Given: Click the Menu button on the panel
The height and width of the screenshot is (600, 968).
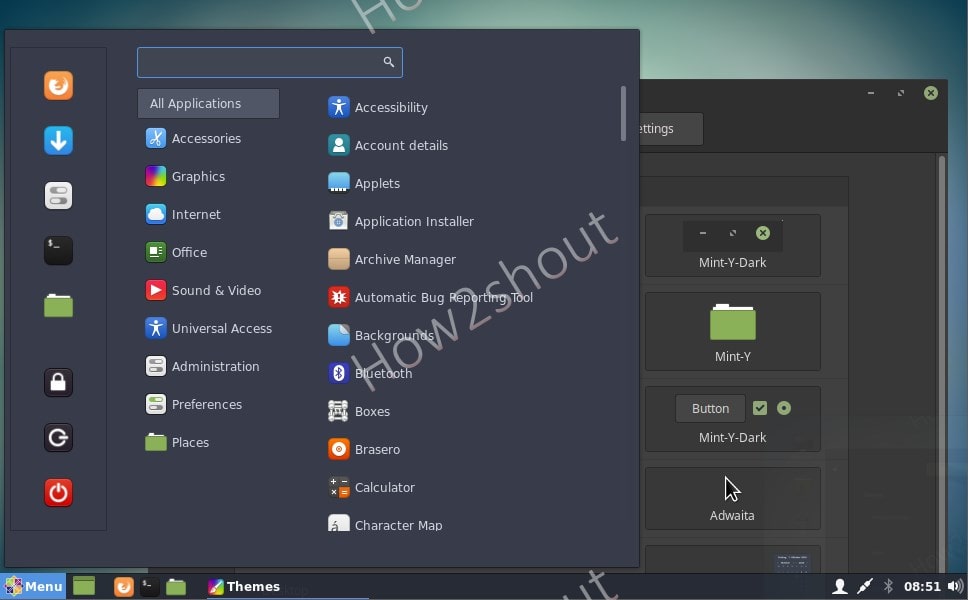Looking at the screenshot, I should (x=33, y=586).
